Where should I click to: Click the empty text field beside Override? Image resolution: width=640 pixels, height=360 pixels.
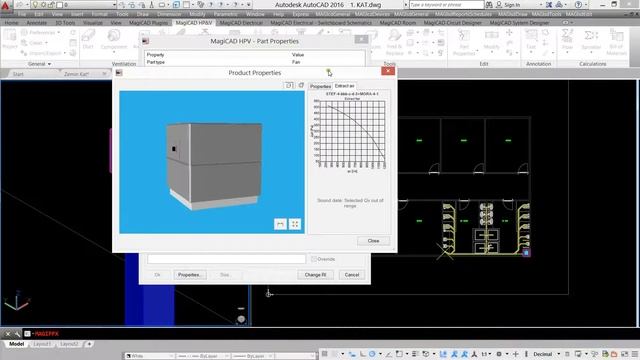[x=226, y=259]
